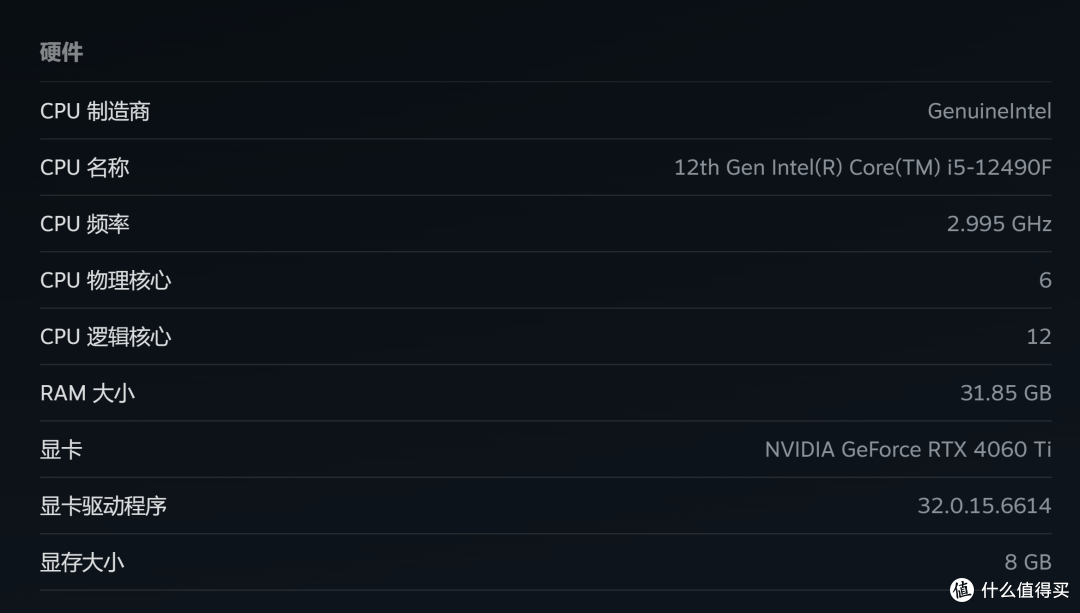This screenshot has width=1080, height=613.
Task: Select the CPU 物理核心 label
Action: point(106,281)
